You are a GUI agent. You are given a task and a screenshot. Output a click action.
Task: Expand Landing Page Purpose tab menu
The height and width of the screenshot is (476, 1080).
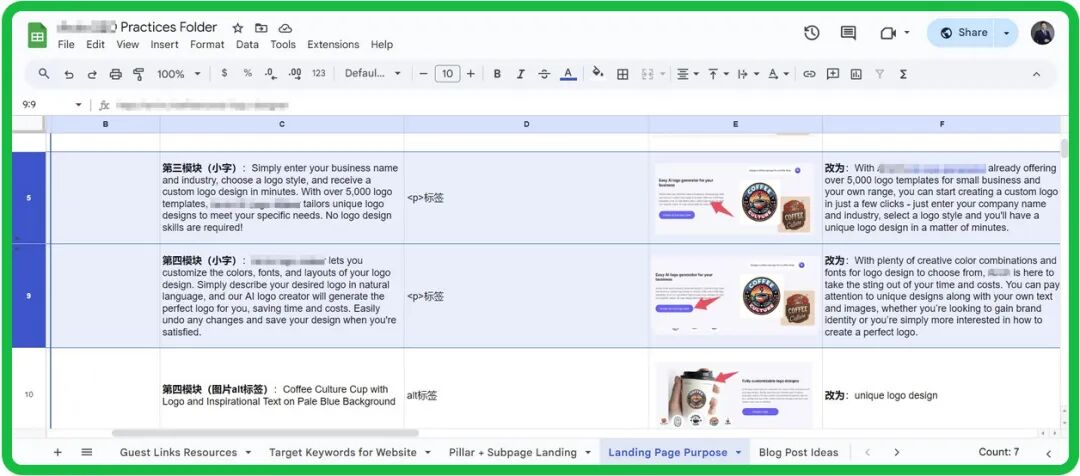[738, 453]
